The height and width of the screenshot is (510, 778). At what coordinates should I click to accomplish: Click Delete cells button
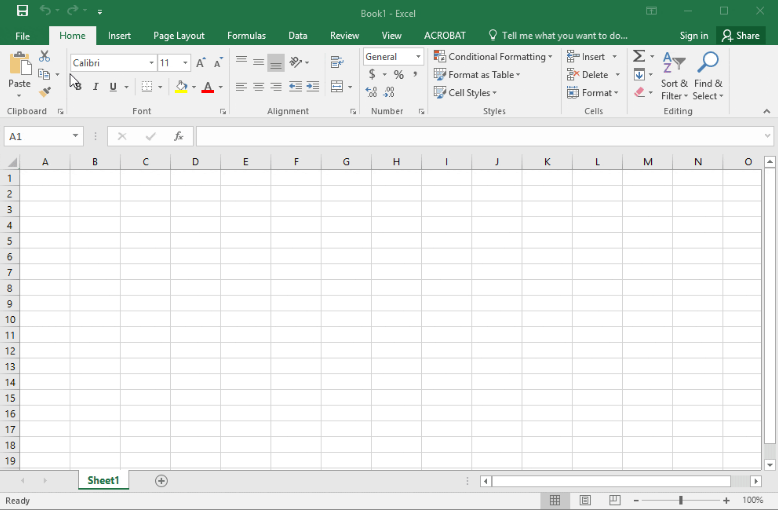coord(588,74)
